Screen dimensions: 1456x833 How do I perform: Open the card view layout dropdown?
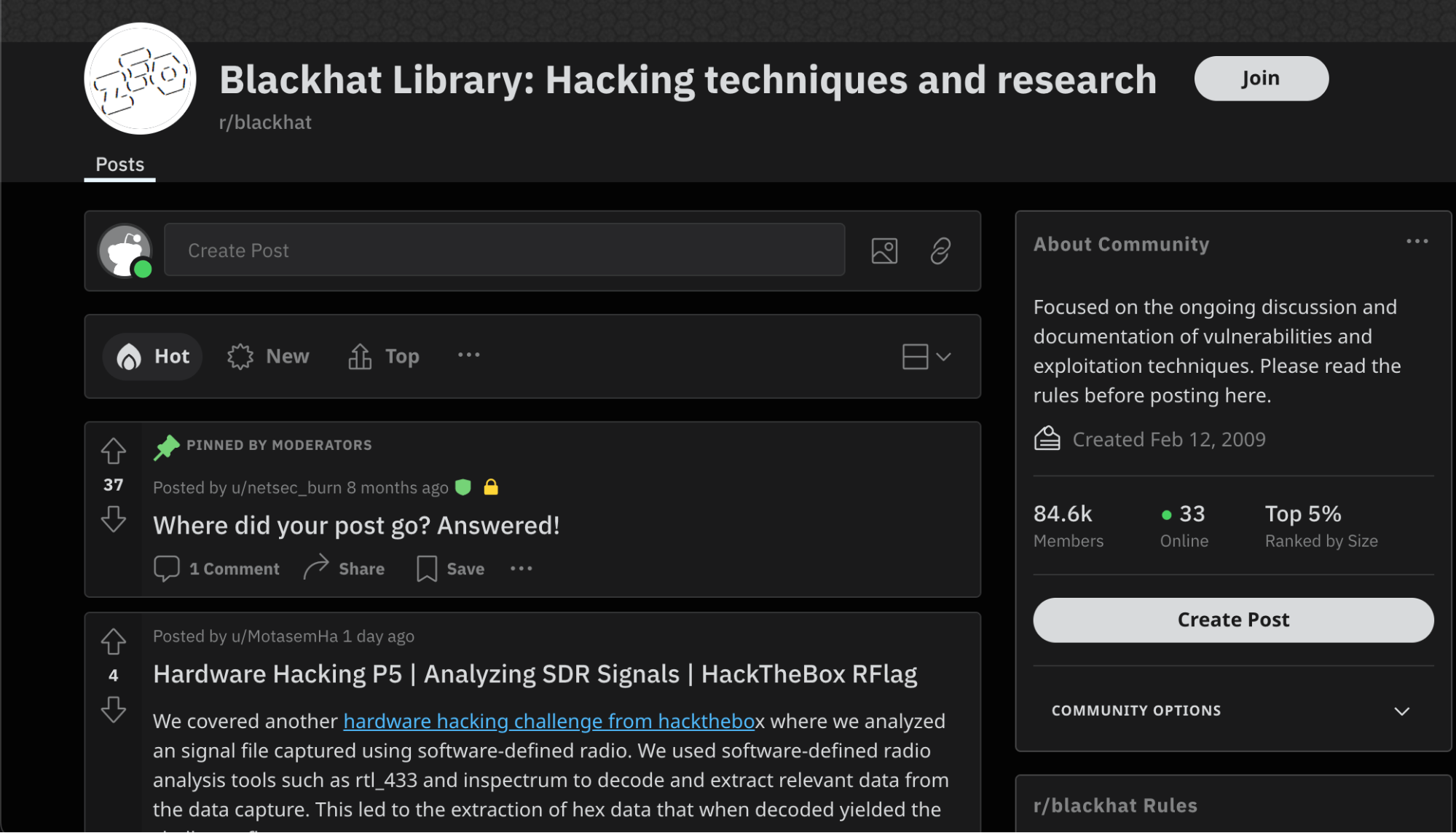[x=926, y=356]
